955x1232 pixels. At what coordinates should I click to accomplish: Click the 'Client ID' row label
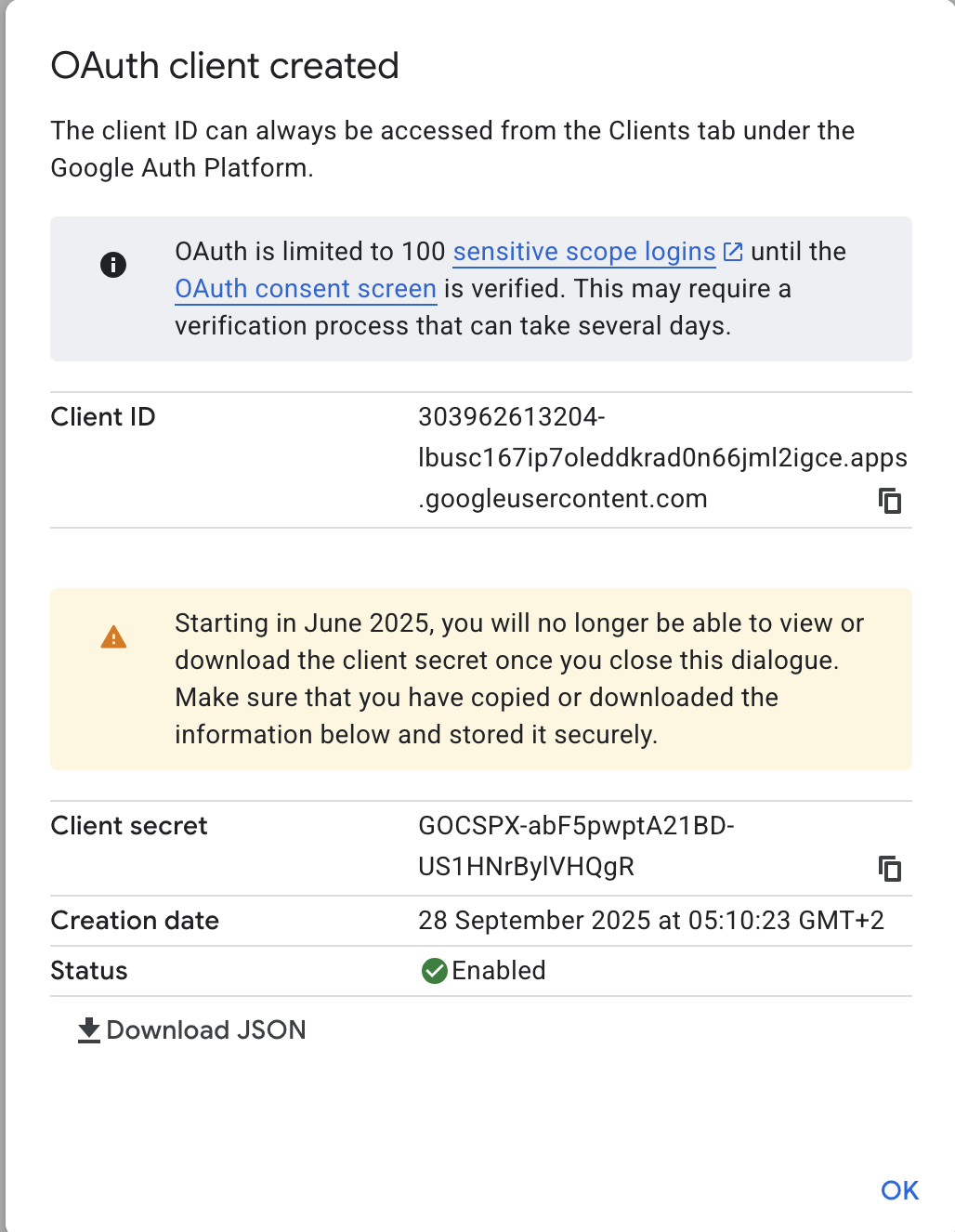coord(103,417)
